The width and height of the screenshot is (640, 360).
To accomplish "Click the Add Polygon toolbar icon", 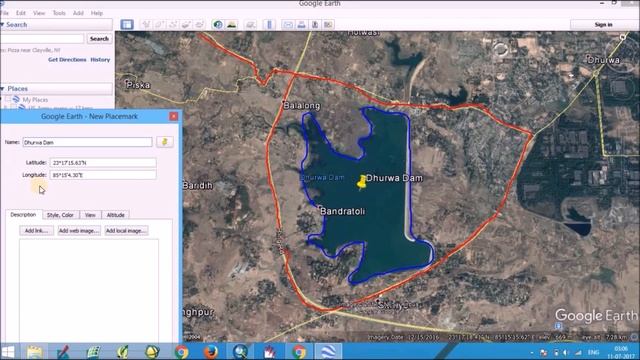I will click(160, 24).
